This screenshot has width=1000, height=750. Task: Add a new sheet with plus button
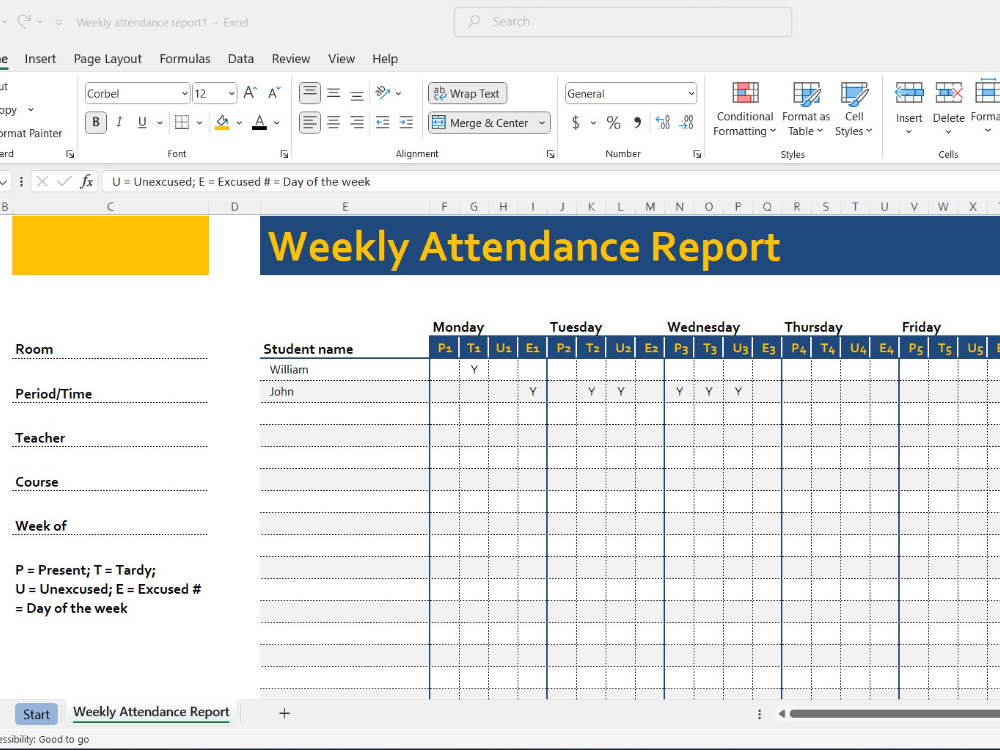284,714
